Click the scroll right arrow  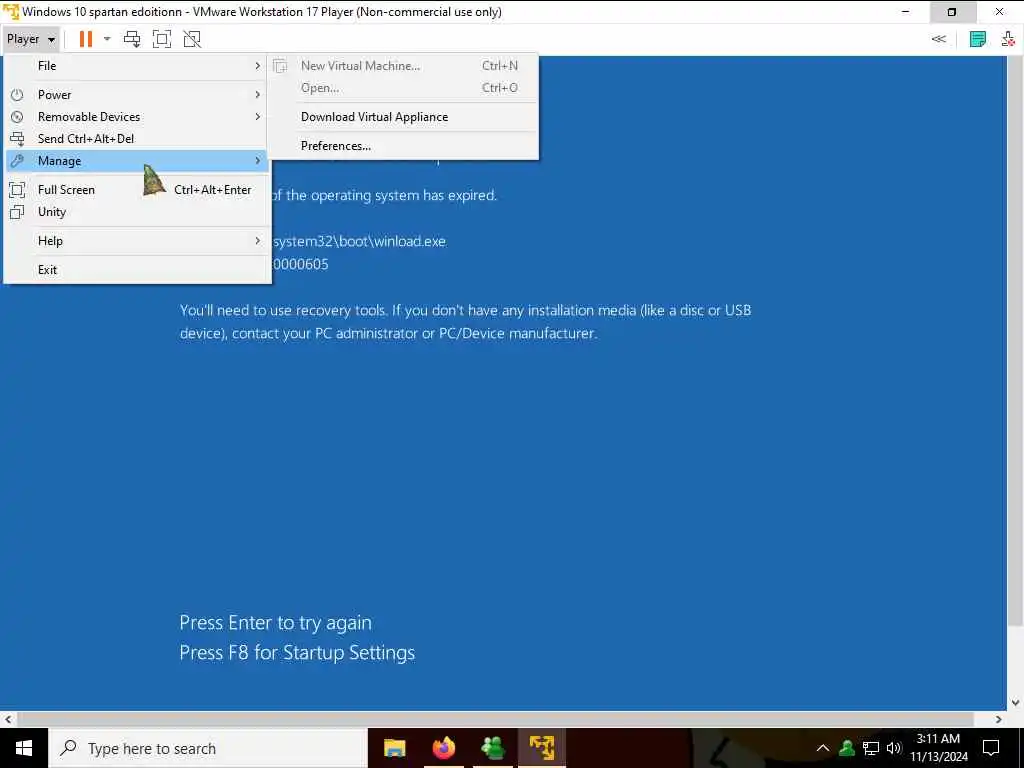point(999,719)
